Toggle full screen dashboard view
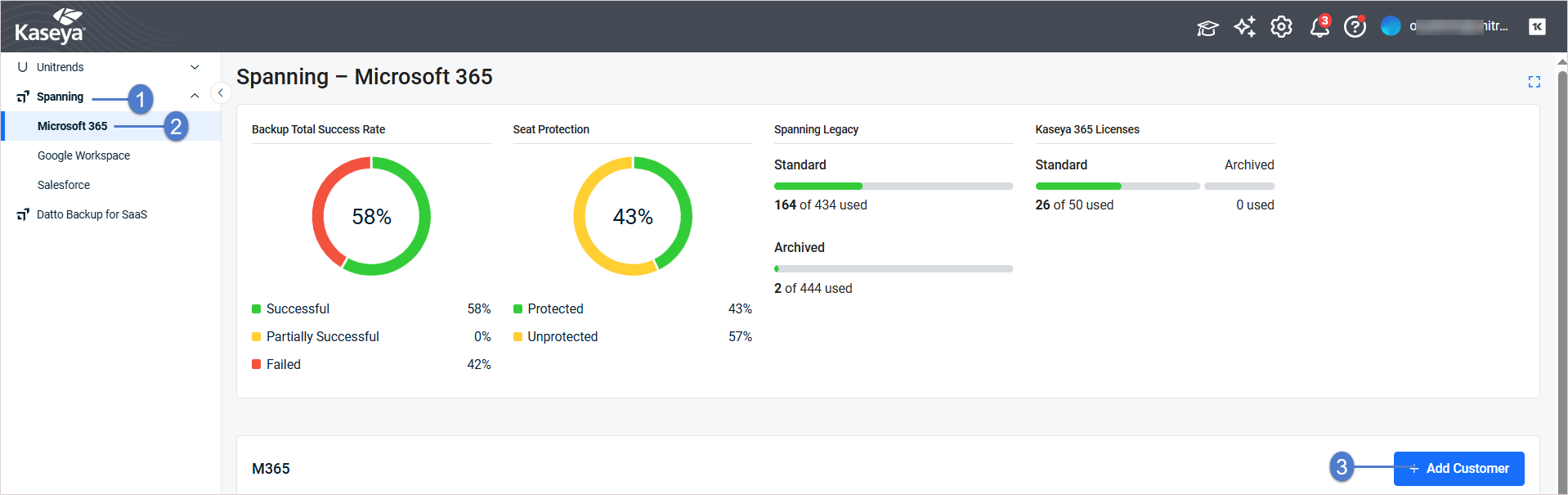Viewport: 1568px width, 495px height. coord(1534,82)
